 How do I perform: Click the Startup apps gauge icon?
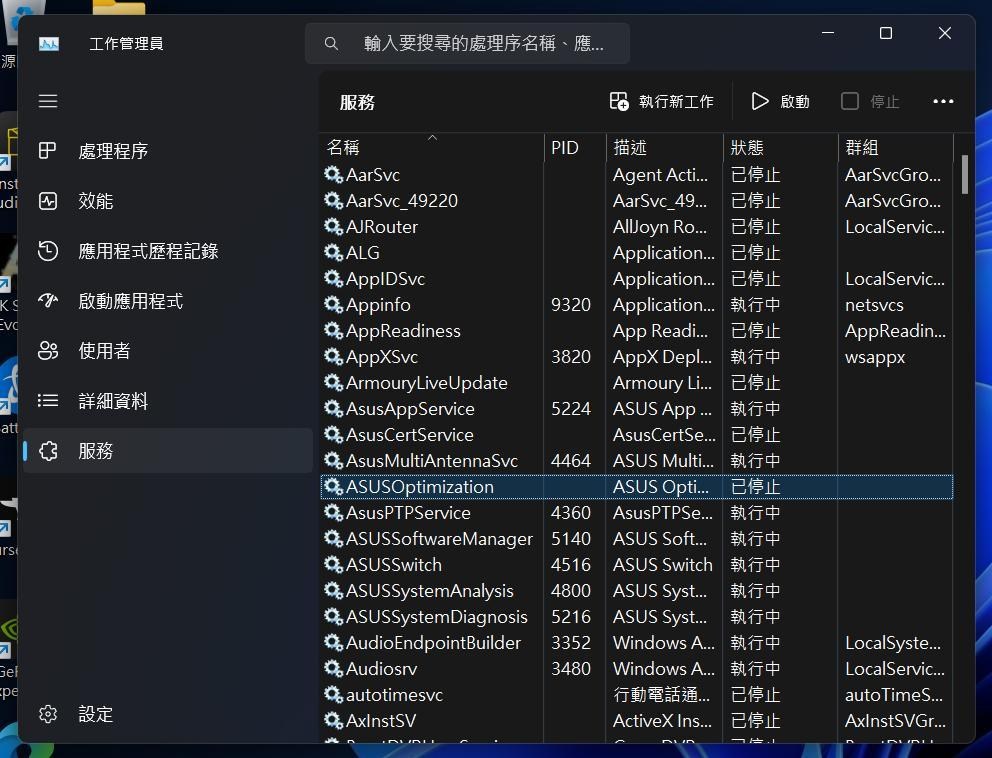click(48, 301)
